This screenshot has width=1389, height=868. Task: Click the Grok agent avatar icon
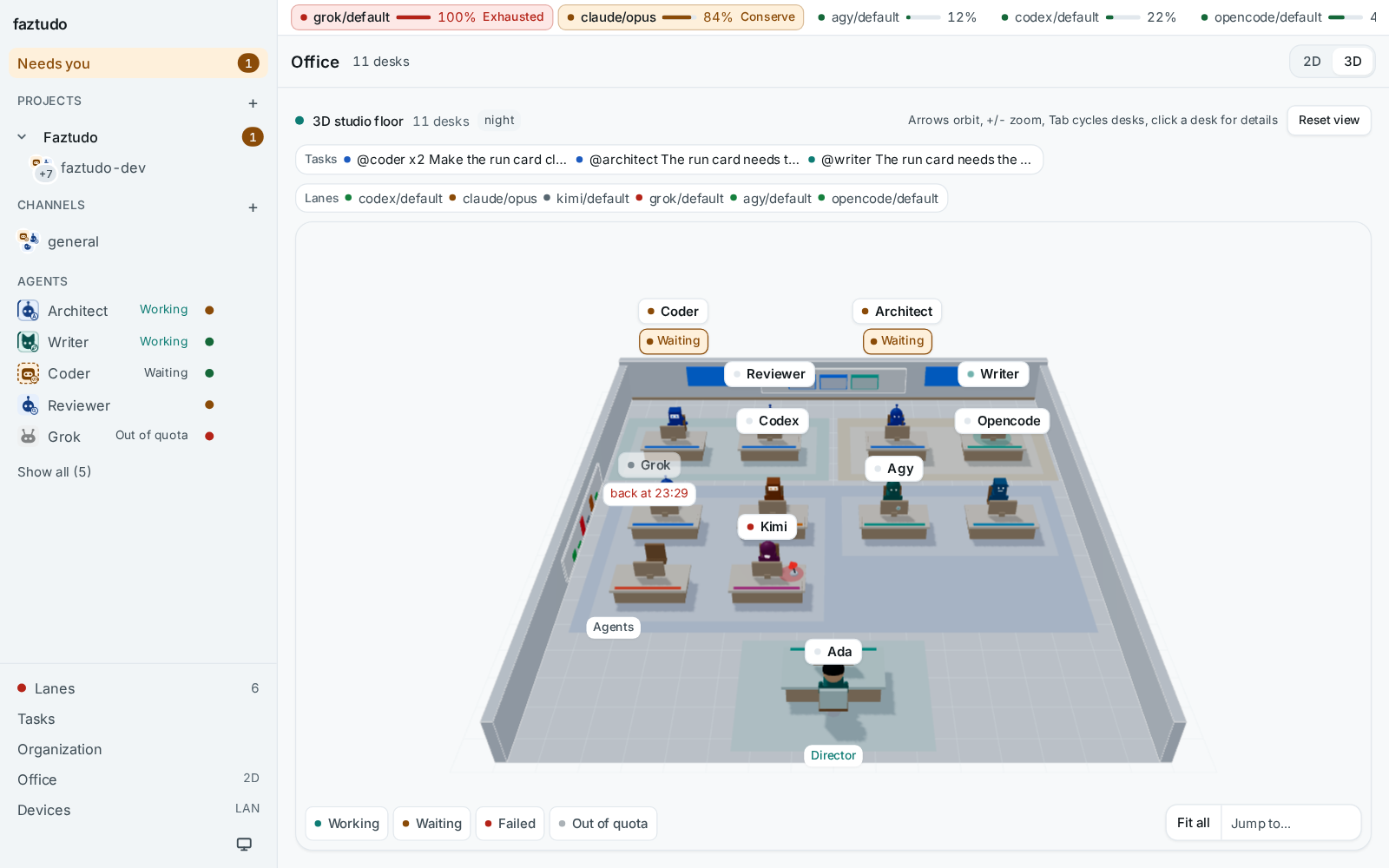point(29,437)
